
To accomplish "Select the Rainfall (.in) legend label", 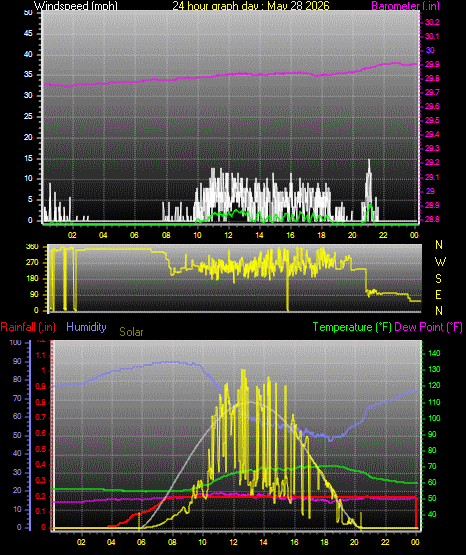I will tap(28, 327).
